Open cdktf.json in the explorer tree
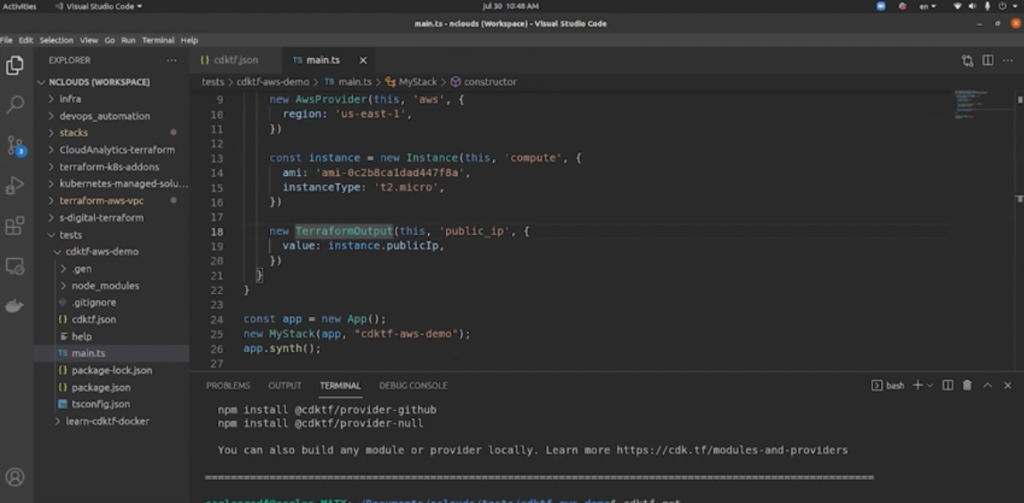 (x=112, y=319)
